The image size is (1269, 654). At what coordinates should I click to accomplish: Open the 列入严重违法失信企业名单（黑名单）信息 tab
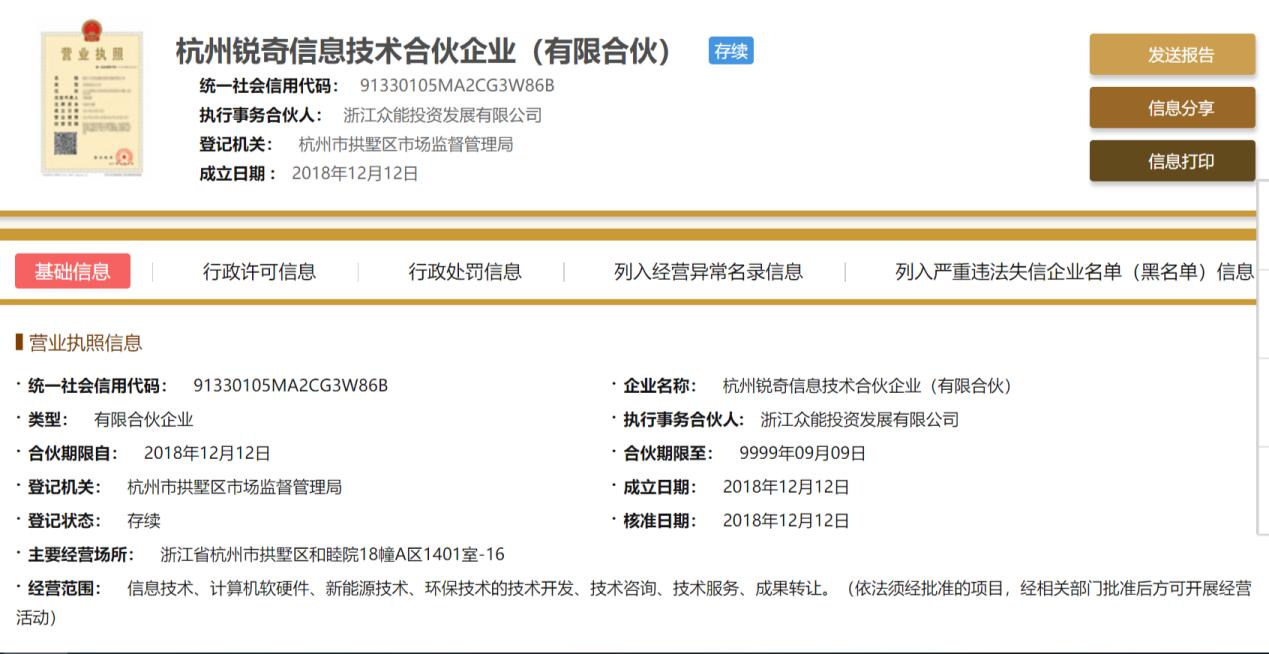tap(1074, 271)
